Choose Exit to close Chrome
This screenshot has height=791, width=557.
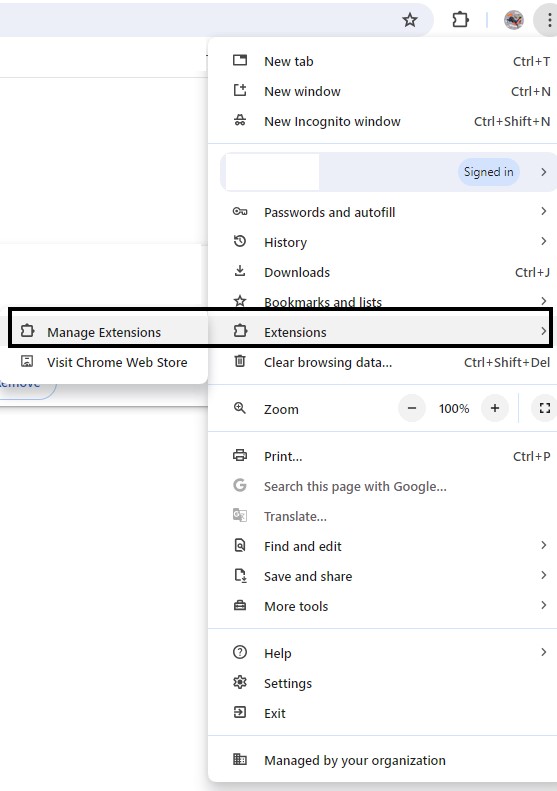(382, 713)
